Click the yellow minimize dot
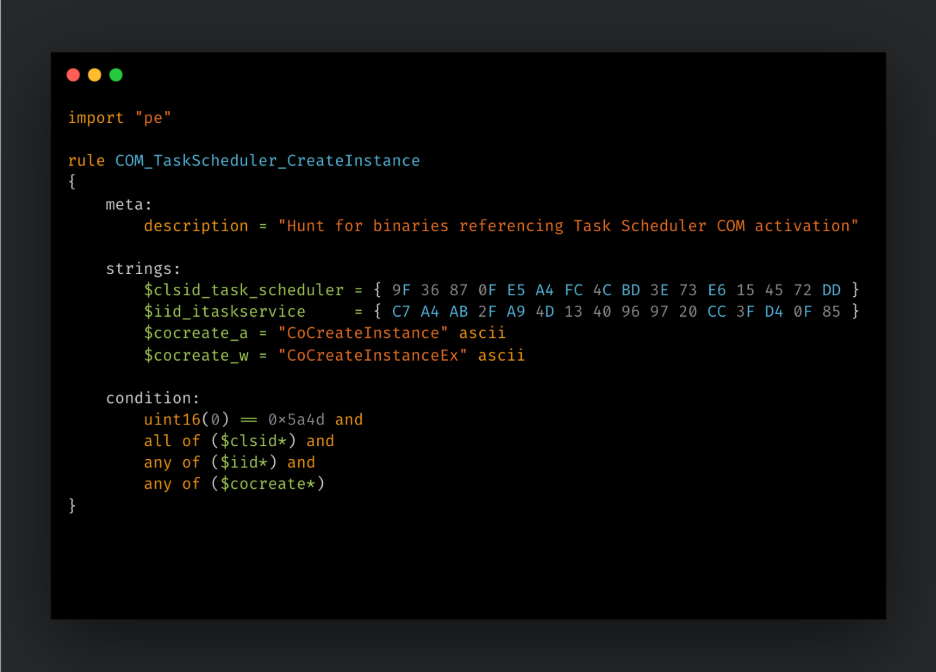Viewport: 936px width, 672px height. tap(95, 75)
